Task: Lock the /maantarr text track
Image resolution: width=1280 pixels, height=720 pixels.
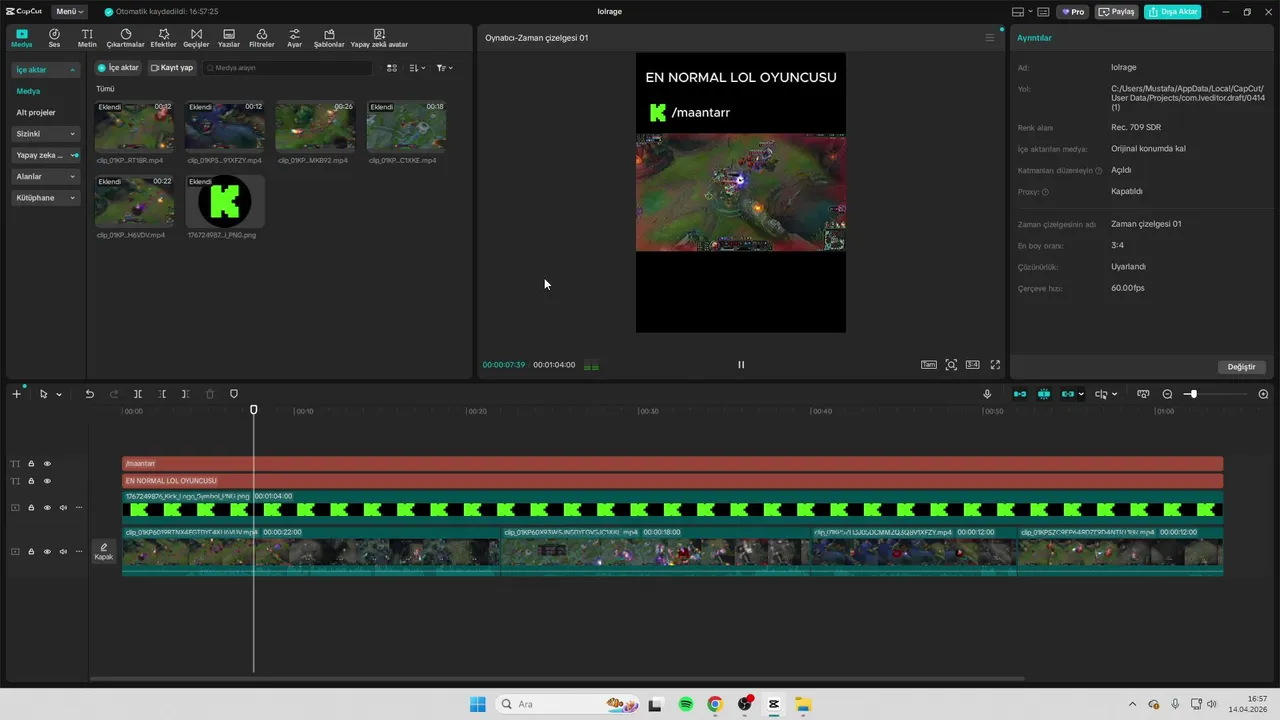Action: (31, 464)
